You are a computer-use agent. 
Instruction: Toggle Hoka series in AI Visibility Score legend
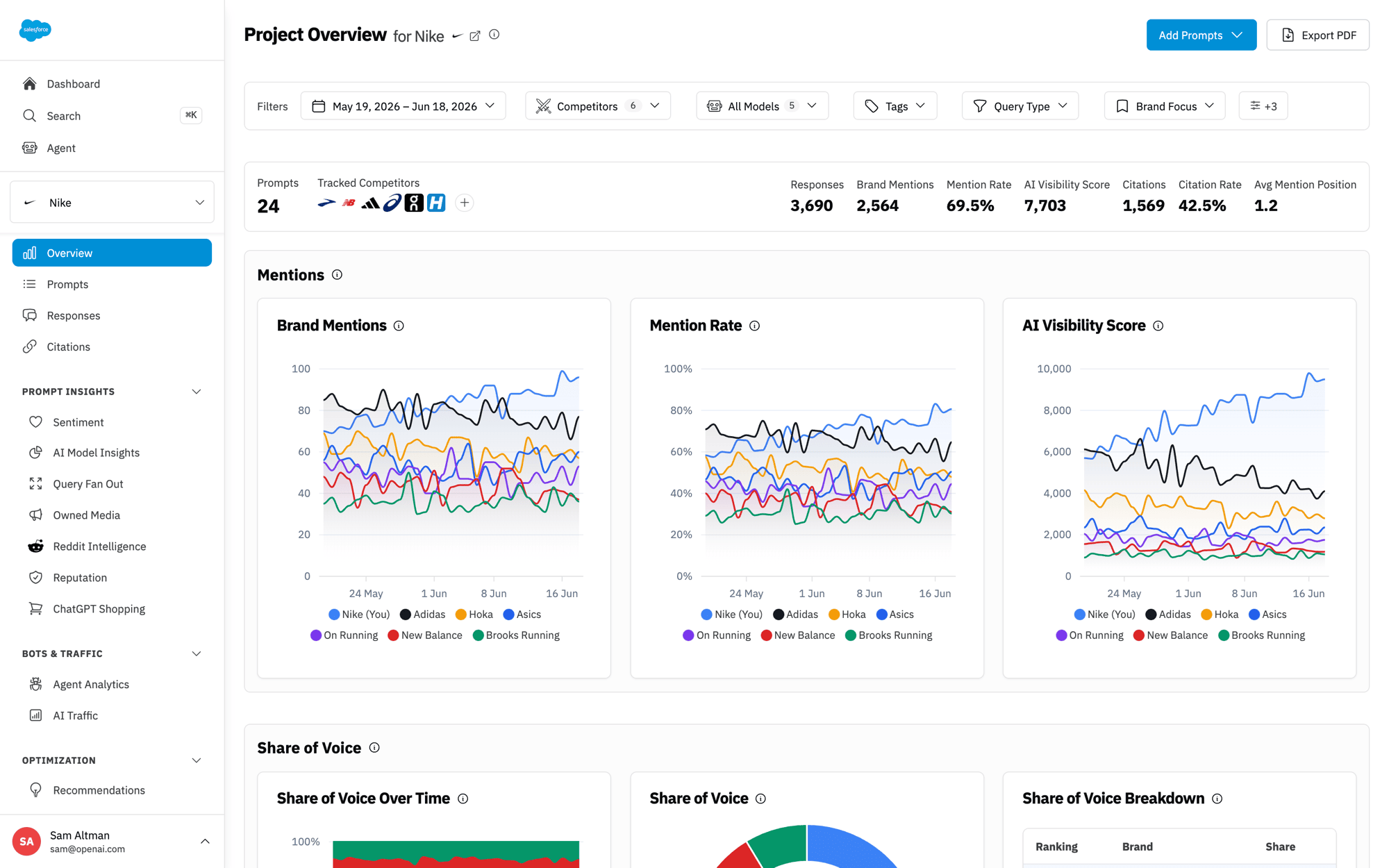point(1220,615)
